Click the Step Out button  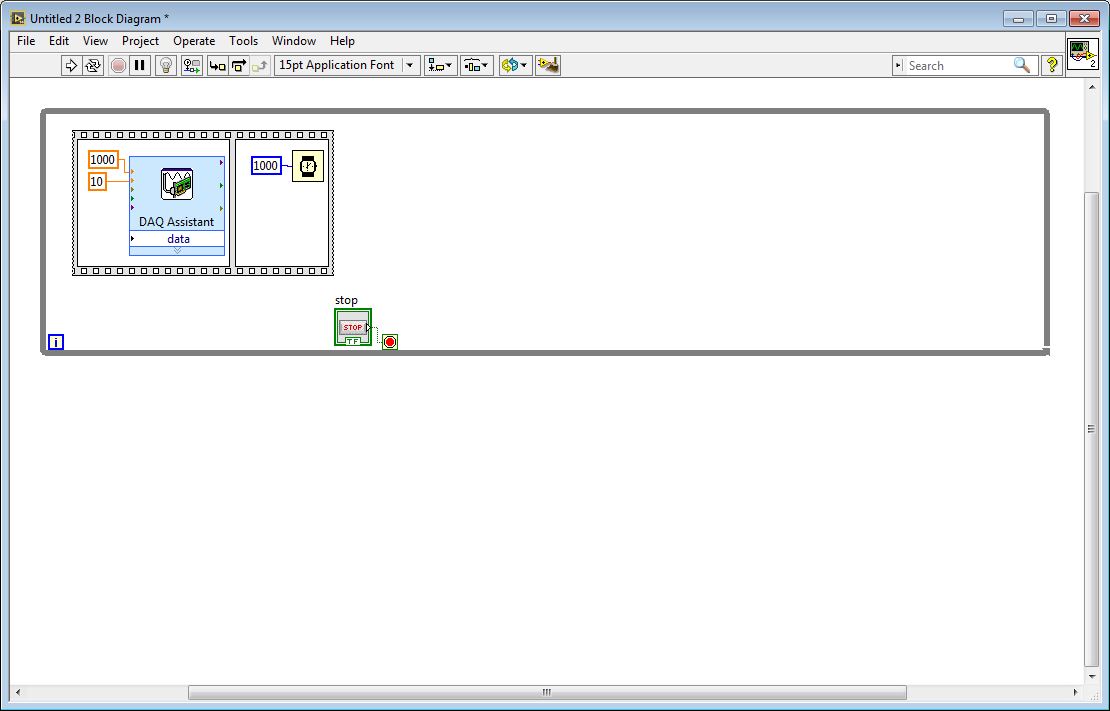(261, 66)
